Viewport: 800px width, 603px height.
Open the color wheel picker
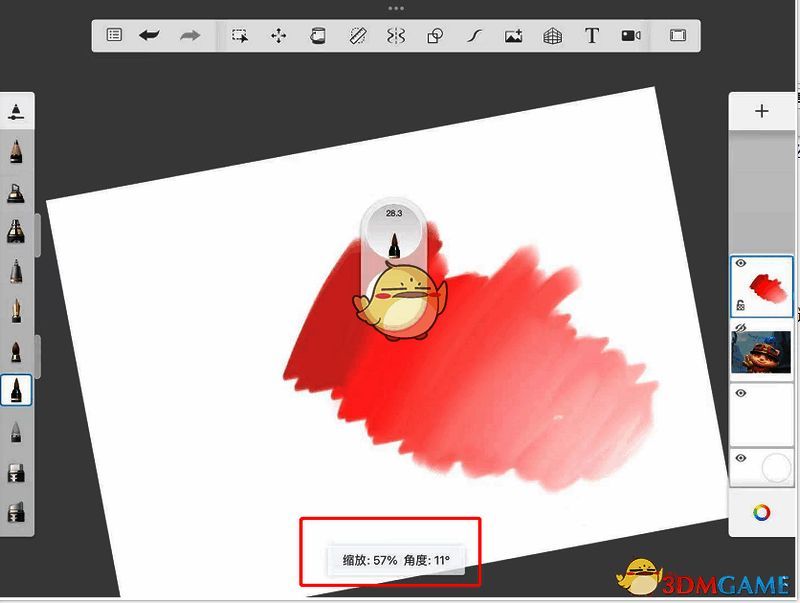coord(760,511)
